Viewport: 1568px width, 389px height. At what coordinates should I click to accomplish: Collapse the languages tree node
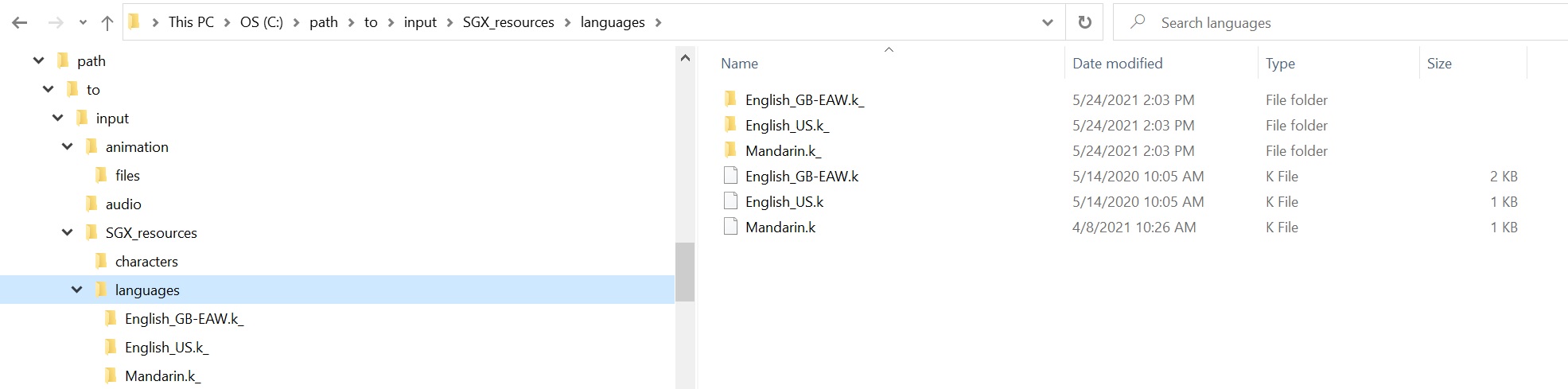(77, 290)
